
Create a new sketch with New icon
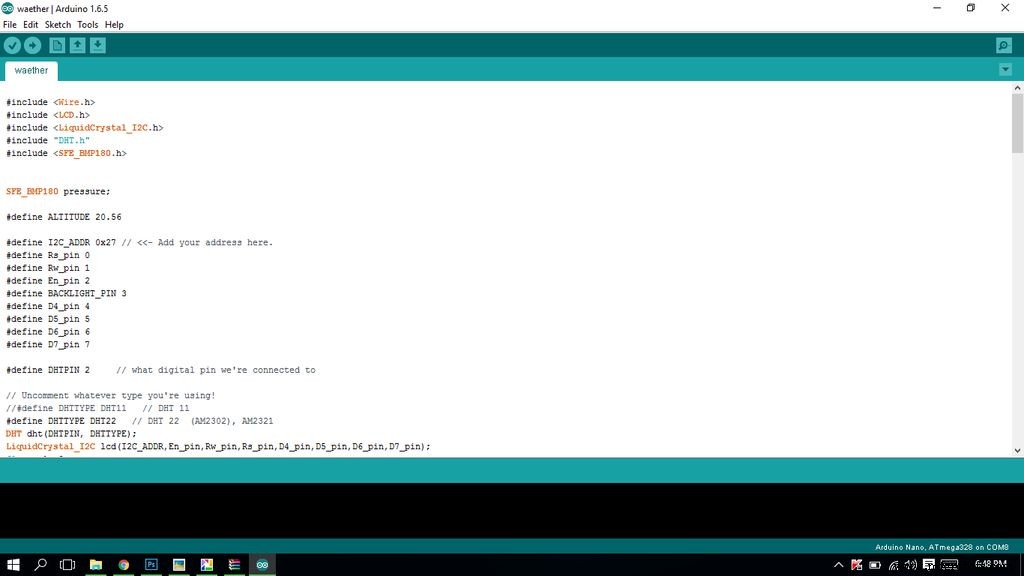pos(57,45)
